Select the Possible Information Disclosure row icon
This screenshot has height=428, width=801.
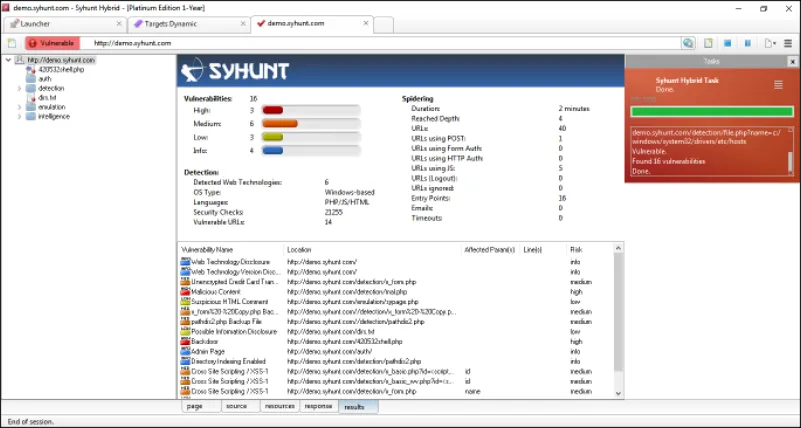point(185,332)
